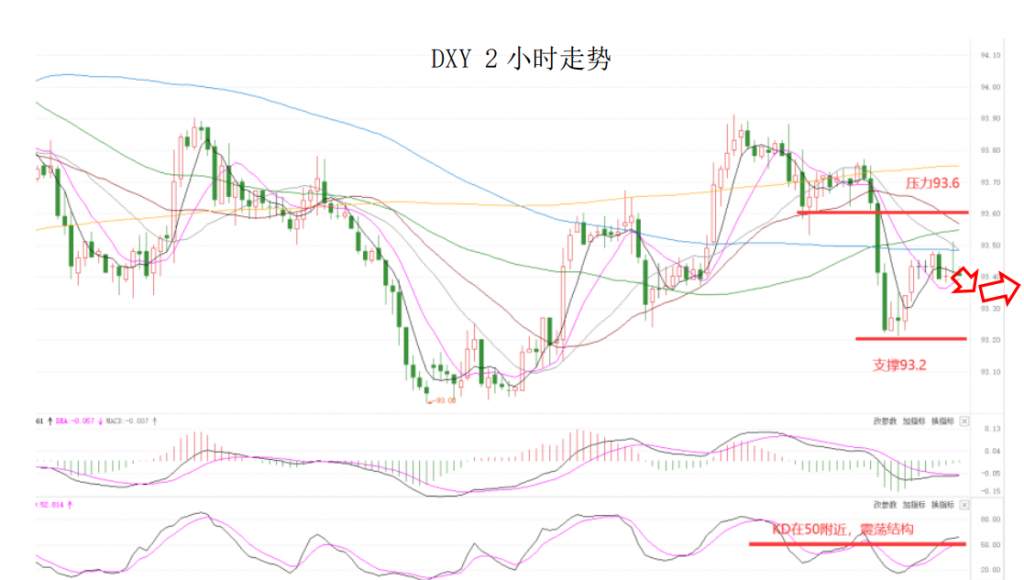Image resolution: width=1024 pixels, height=580 pixels.
Task: Click the DEA -0.057 readout
Action: tap(75, 421)
